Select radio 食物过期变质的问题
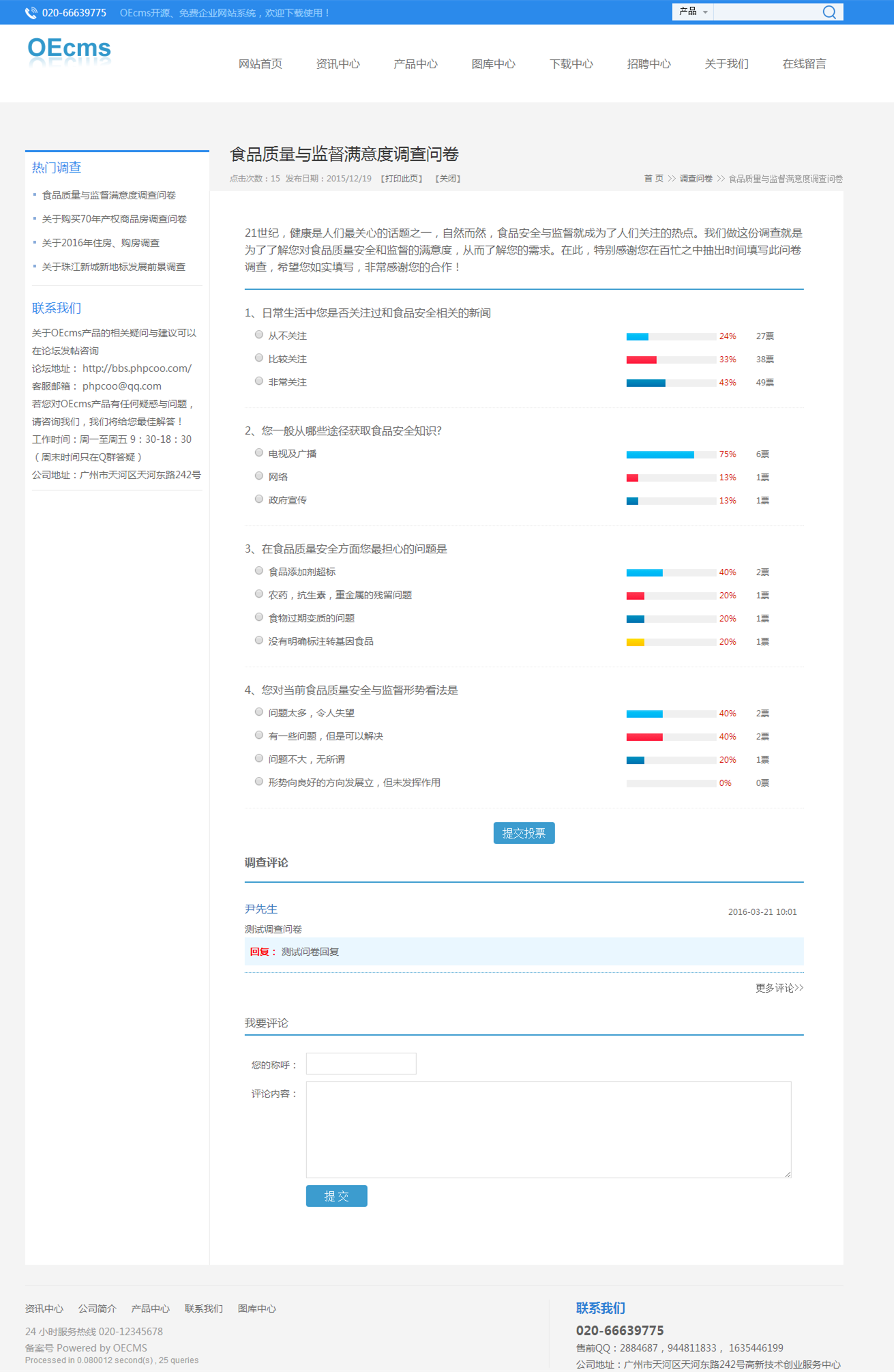The image size is (894, 1372). click(259, 617)
